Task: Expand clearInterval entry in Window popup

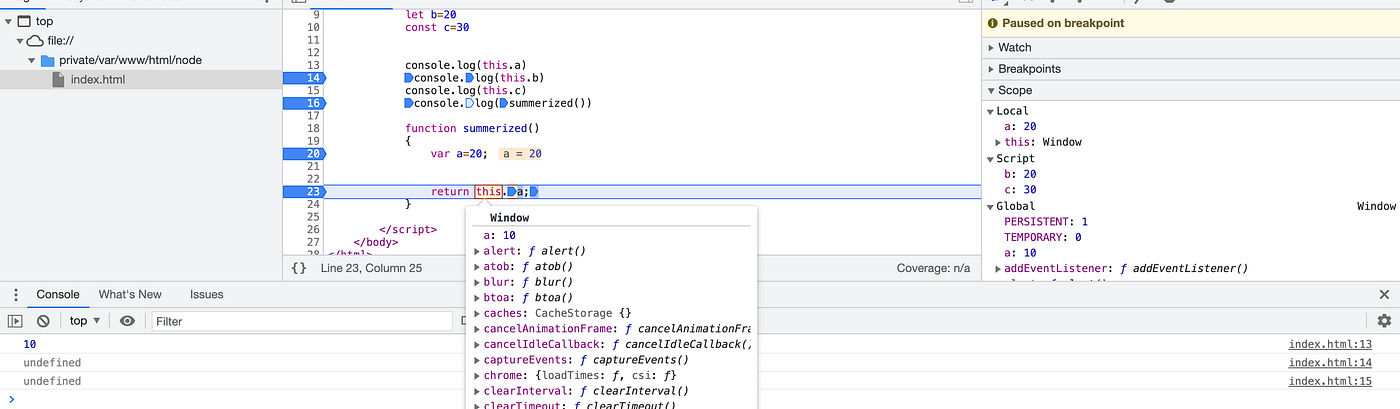Action: coord(477,391)
